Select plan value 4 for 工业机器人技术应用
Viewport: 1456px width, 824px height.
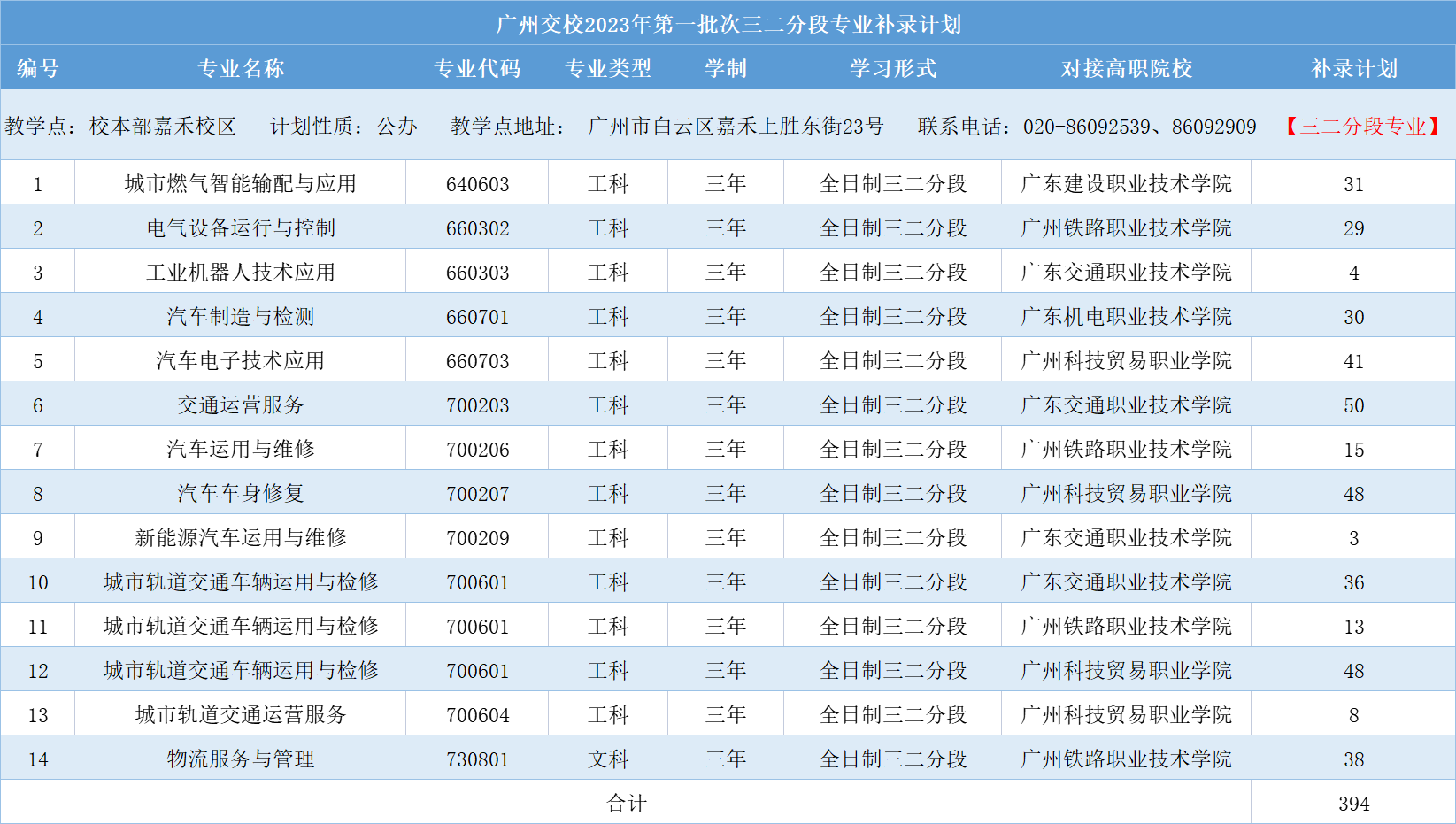coord(1354,273)
